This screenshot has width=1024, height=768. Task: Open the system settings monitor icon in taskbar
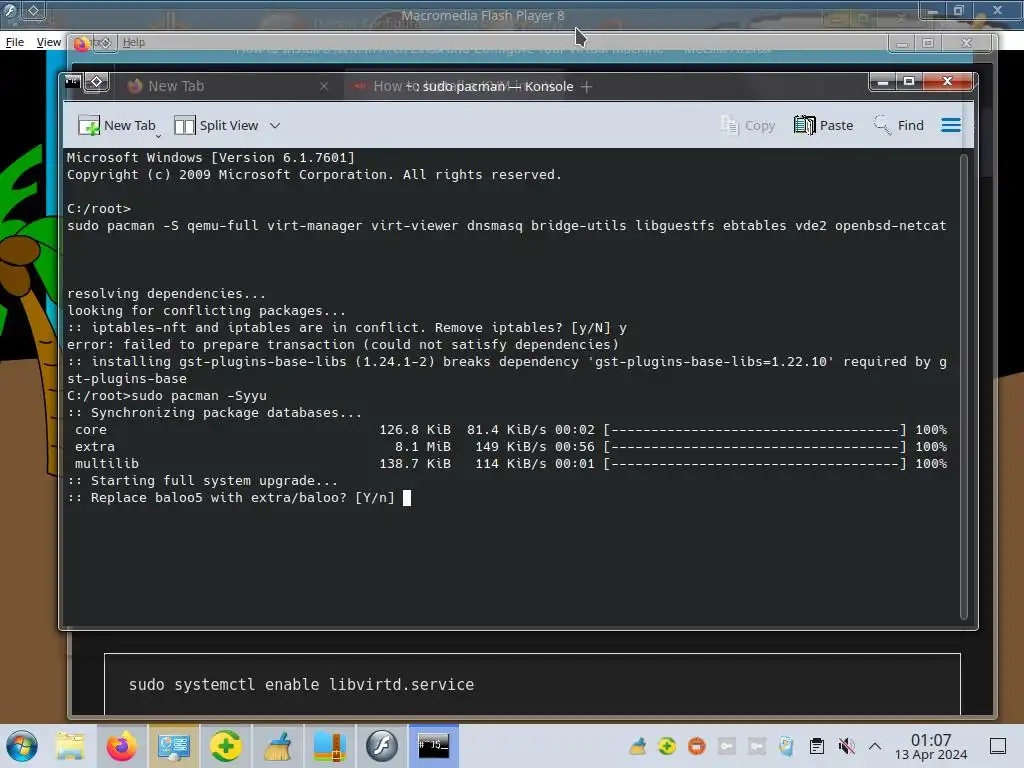[174, 746]
